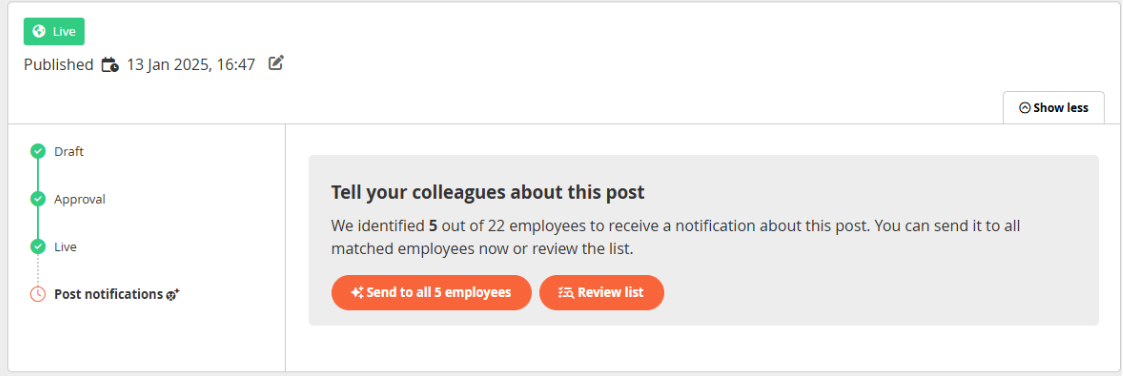1123x376 pixels.
Task: Click the calendar clock icon next to Published
Action: (110, 64)
